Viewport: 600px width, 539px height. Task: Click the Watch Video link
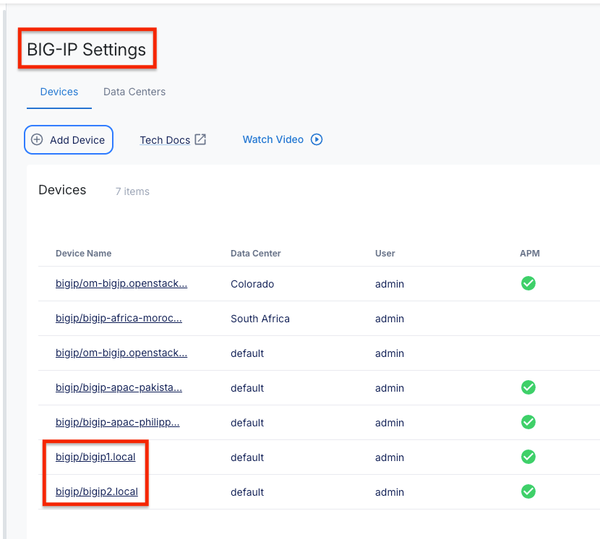273,140
